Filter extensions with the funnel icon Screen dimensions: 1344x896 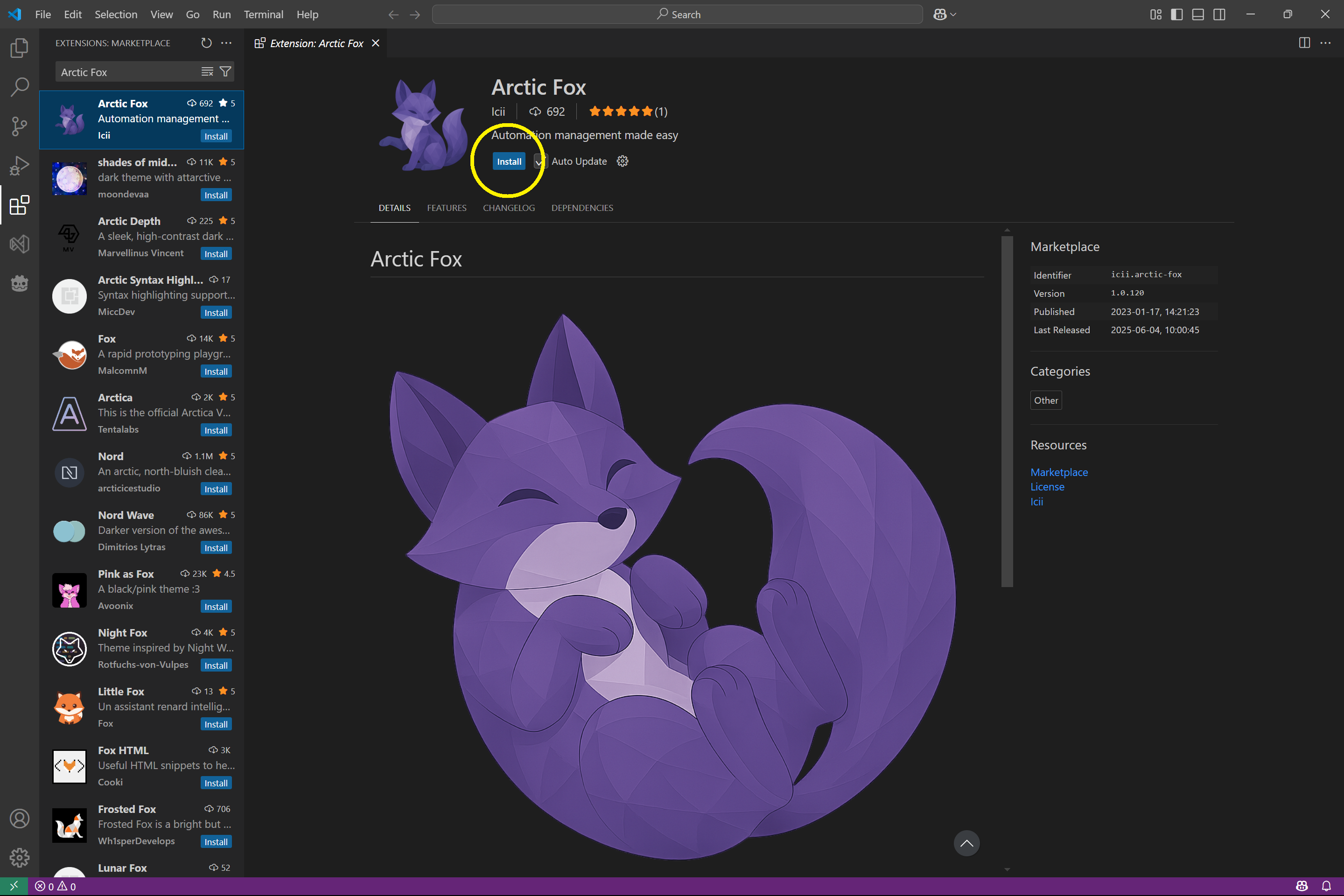pos(225,71)
